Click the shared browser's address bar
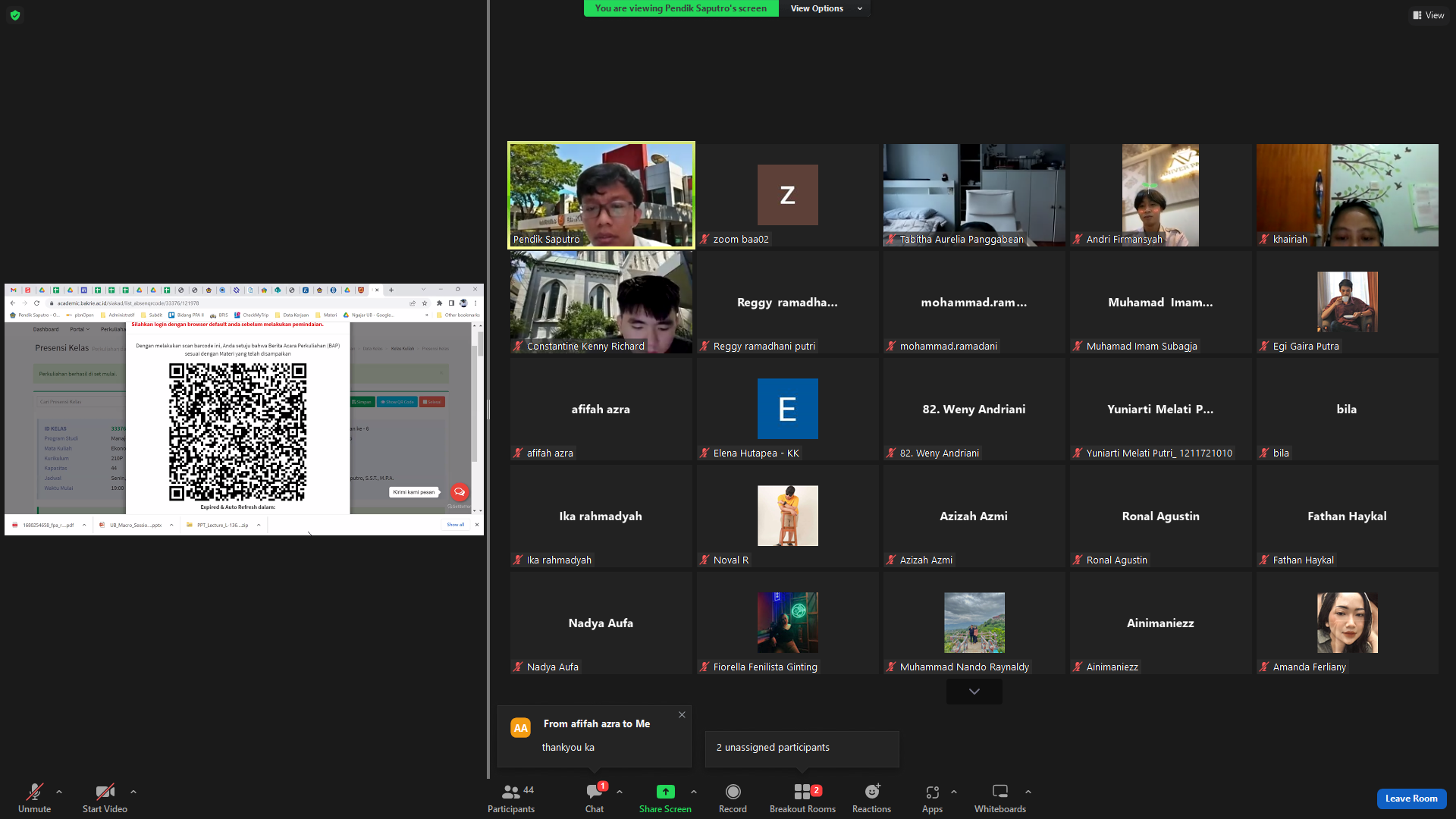The height and width of the screenshot is (819, 1456). 227,303
